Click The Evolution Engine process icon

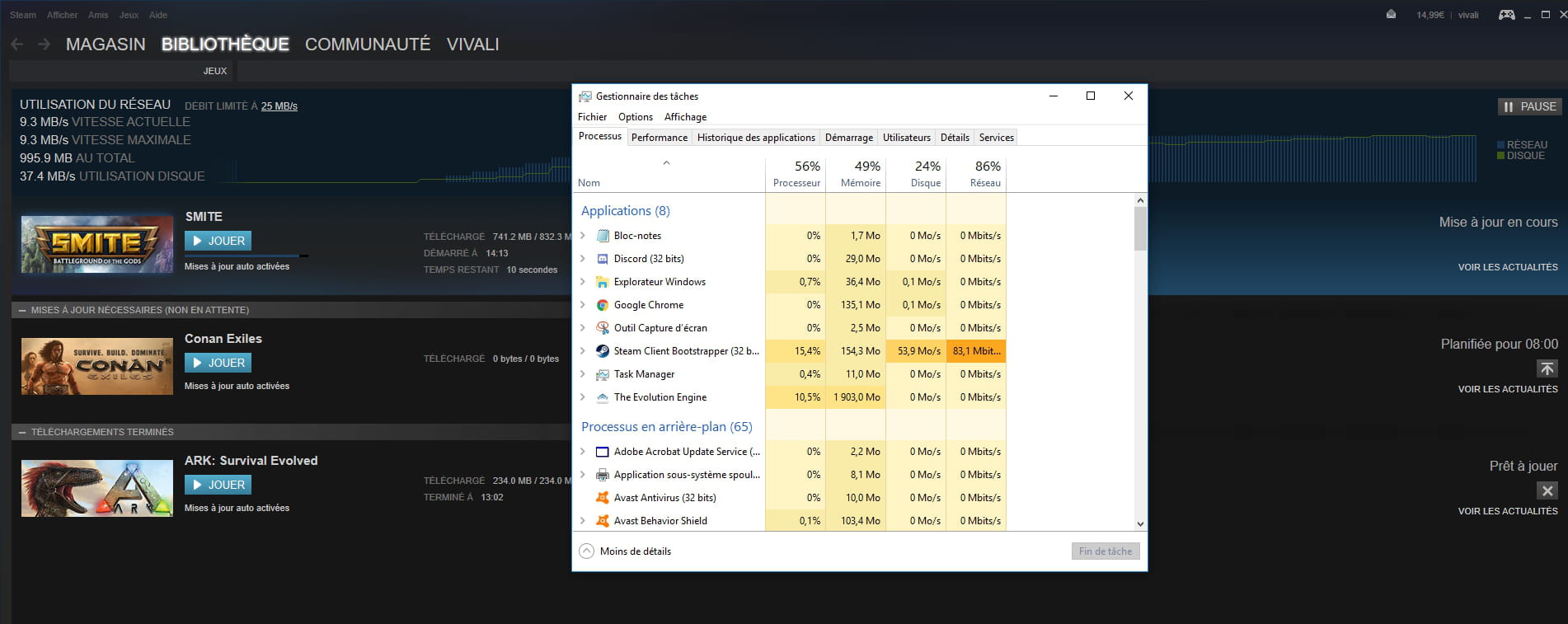tap(603, 397)
